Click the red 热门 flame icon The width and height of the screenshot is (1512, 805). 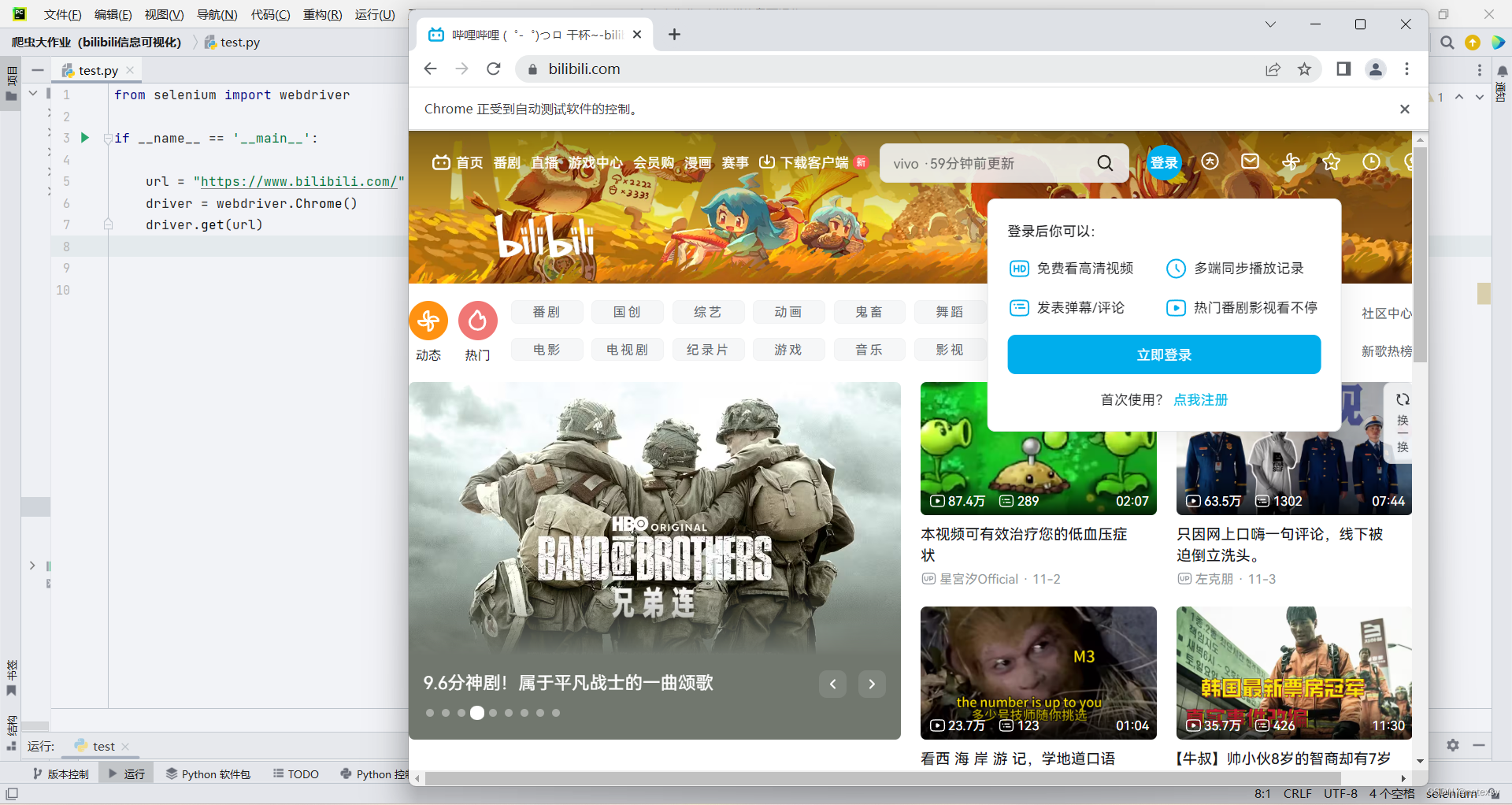[x=477, y=321]
